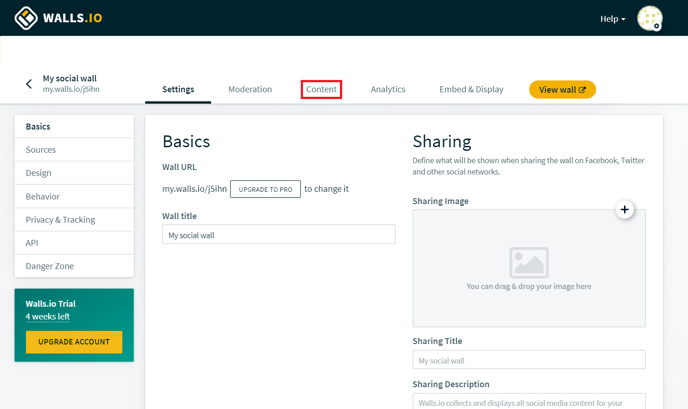Switch to the Moderation tab

coord(250,90)
